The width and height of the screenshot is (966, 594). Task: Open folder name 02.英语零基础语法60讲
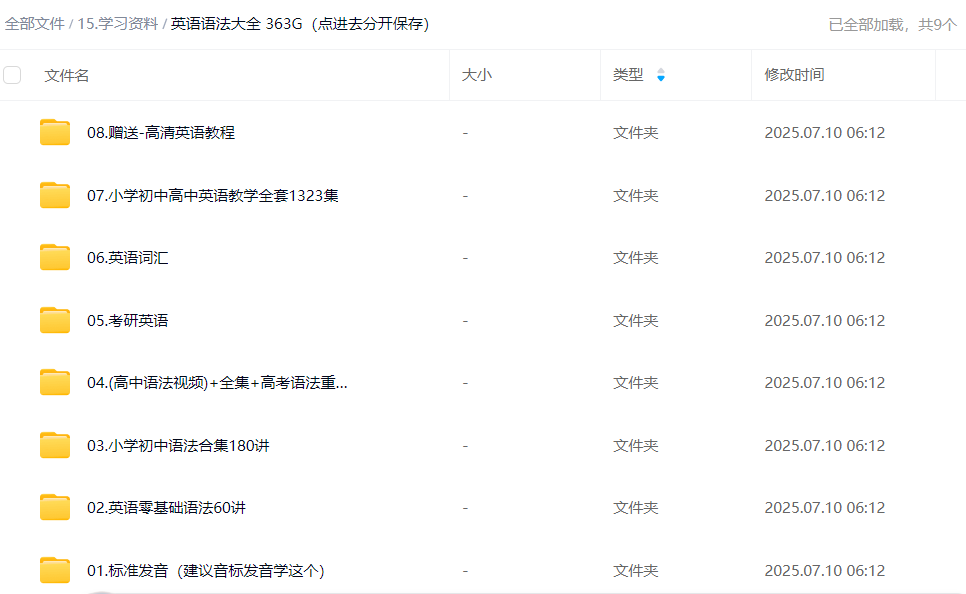point(166,507)
